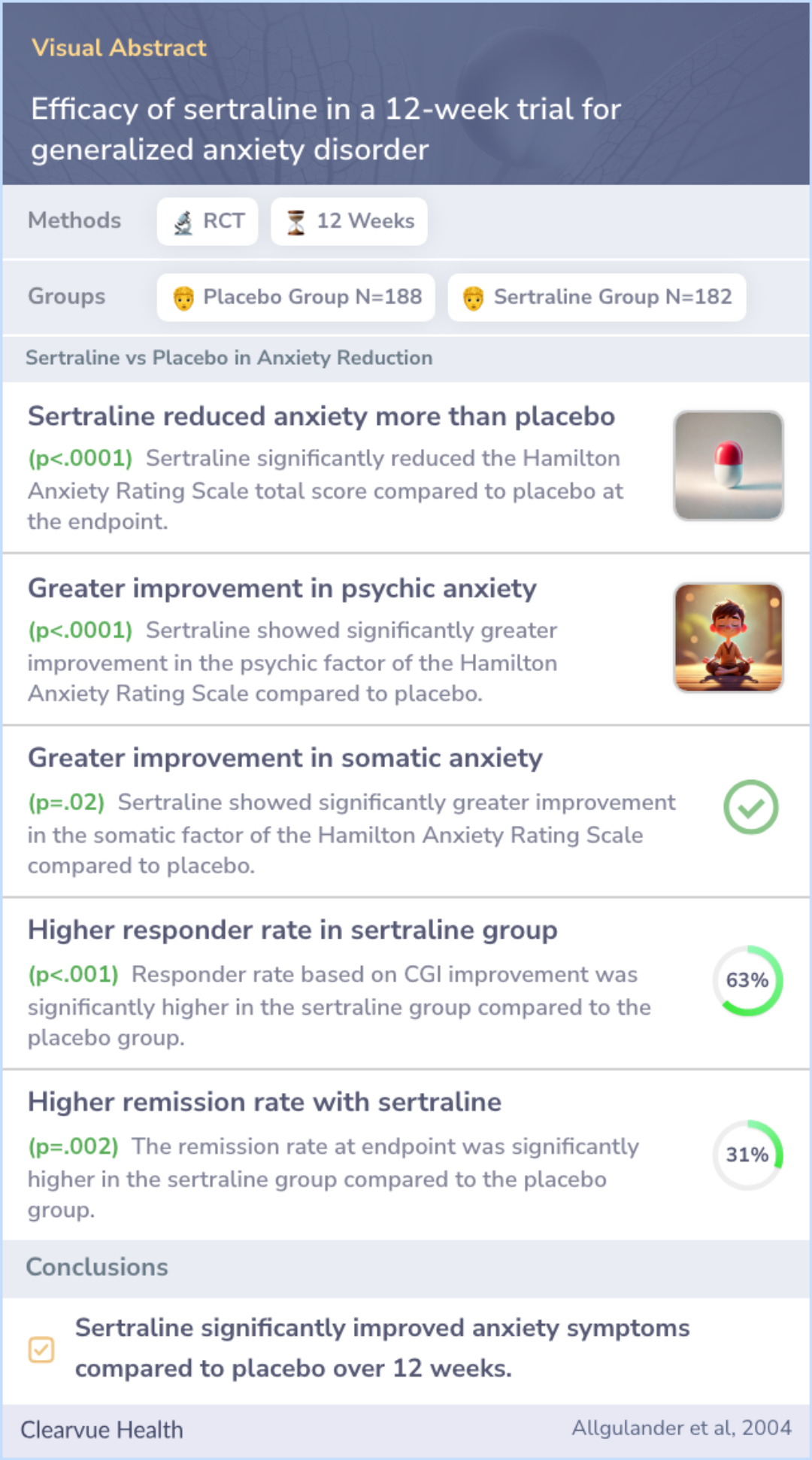The image size is (812, 1460).
Task: Click the 63% responder rate ring
Action: pyautogui.click(x=748, y=981)
